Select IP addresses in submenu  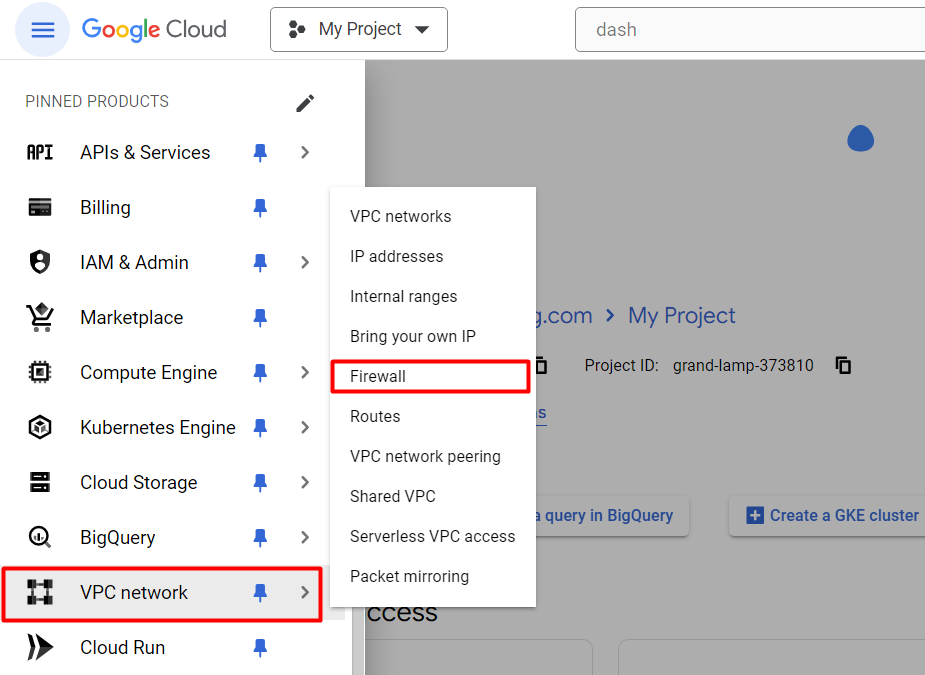[x=432, y=257]
